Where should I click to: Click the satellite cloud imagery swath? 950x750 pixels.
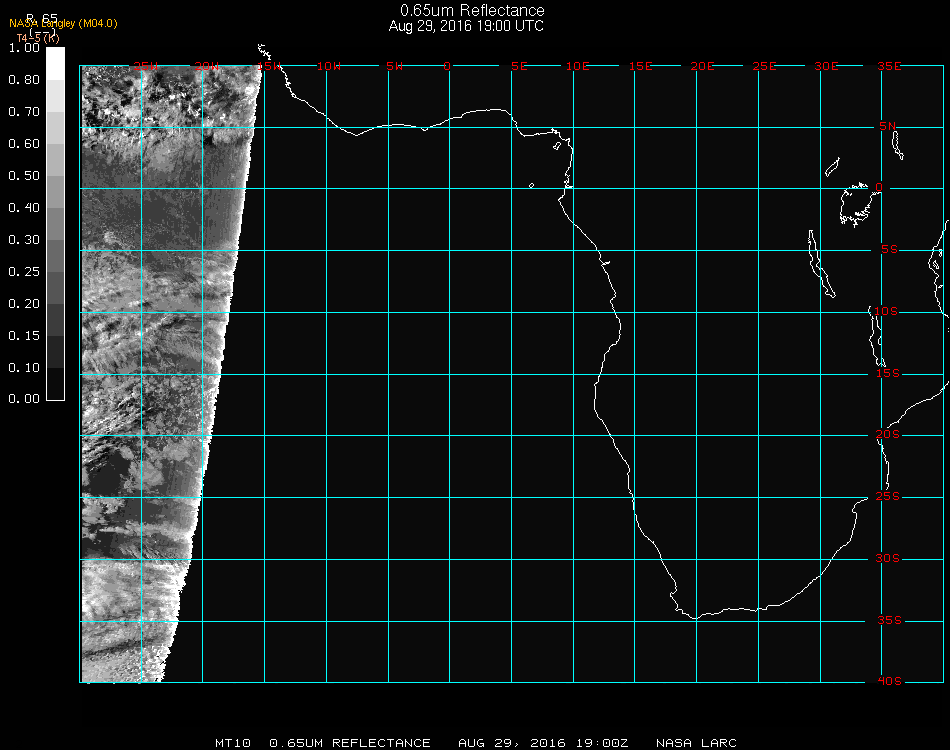(x=158, y=374)
